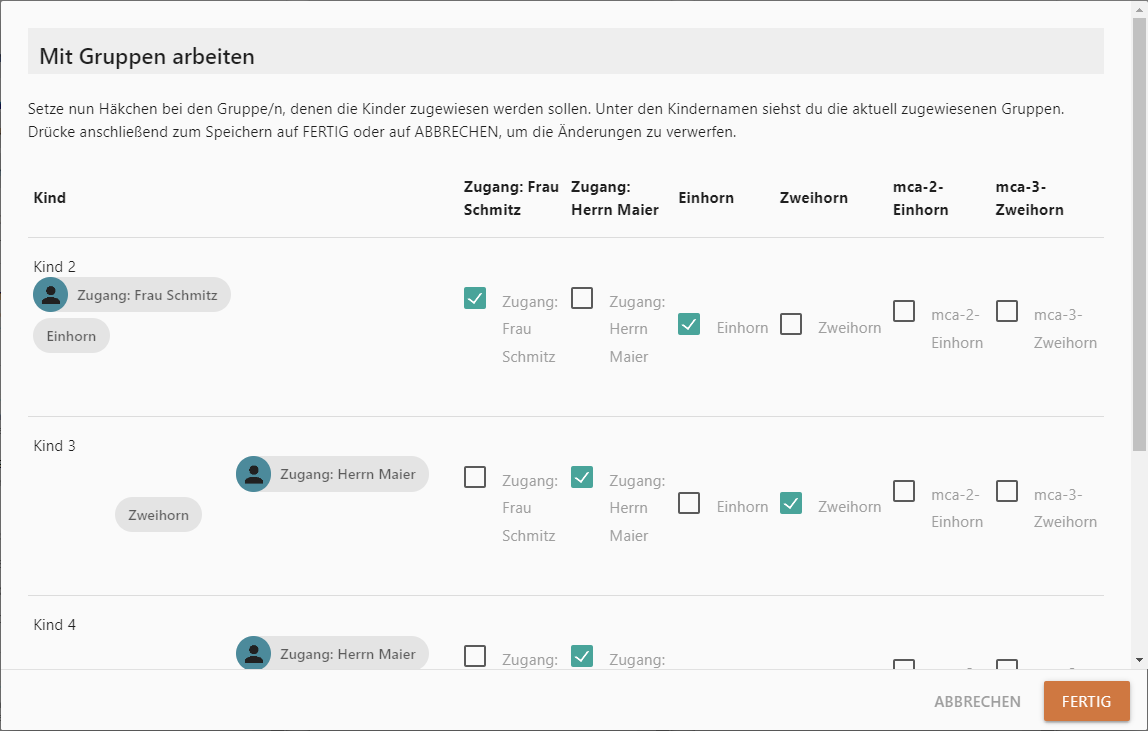Uncheck Zugang: Herrn Maier for Kind 4

pyautogui.click(x=582, y=656)
